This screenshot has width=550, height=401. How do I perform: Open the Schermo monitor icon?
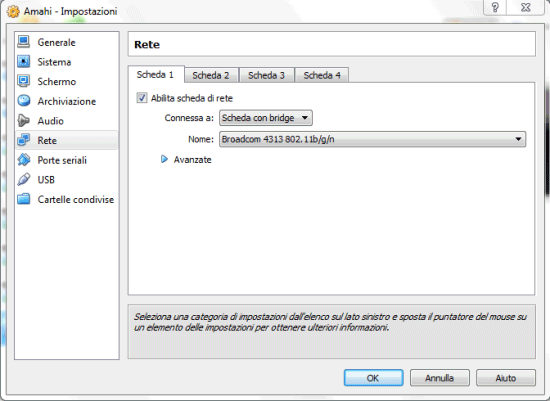(x=24, y=81)
